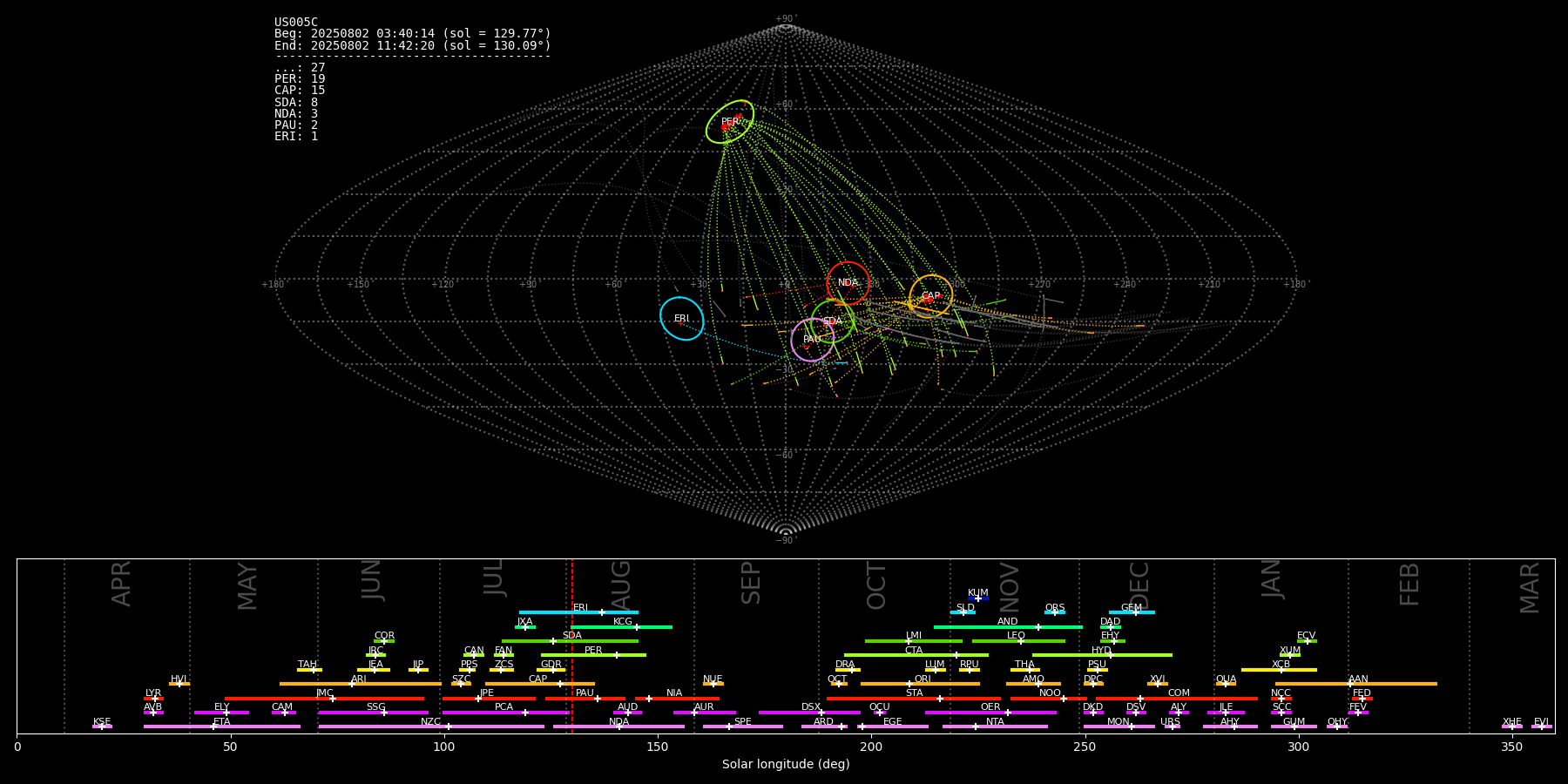1568x784 pixels.
Task: Select the green SDA radiant circle
Action: 833,321
